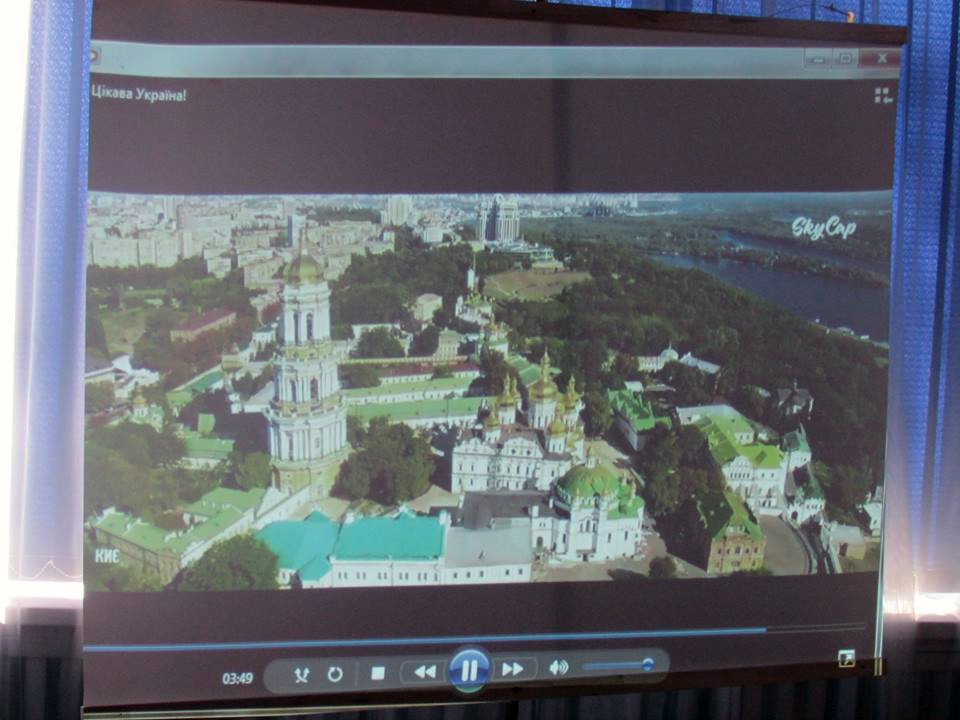The height and width of the screenshot is (720, 960).
Task: Close the media player window
Action: point(881,58)
